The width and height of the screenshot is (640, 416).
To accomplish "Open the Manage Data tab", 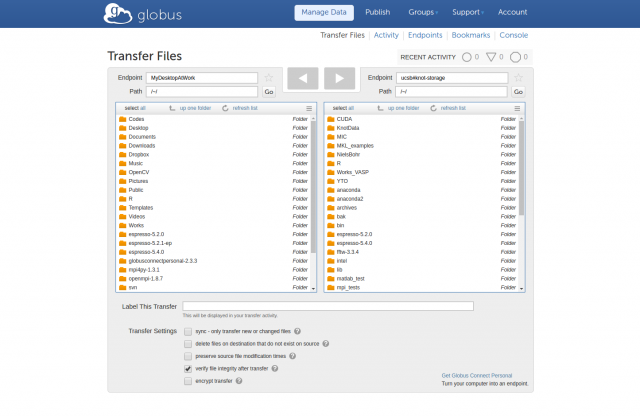I will [324, 12].
